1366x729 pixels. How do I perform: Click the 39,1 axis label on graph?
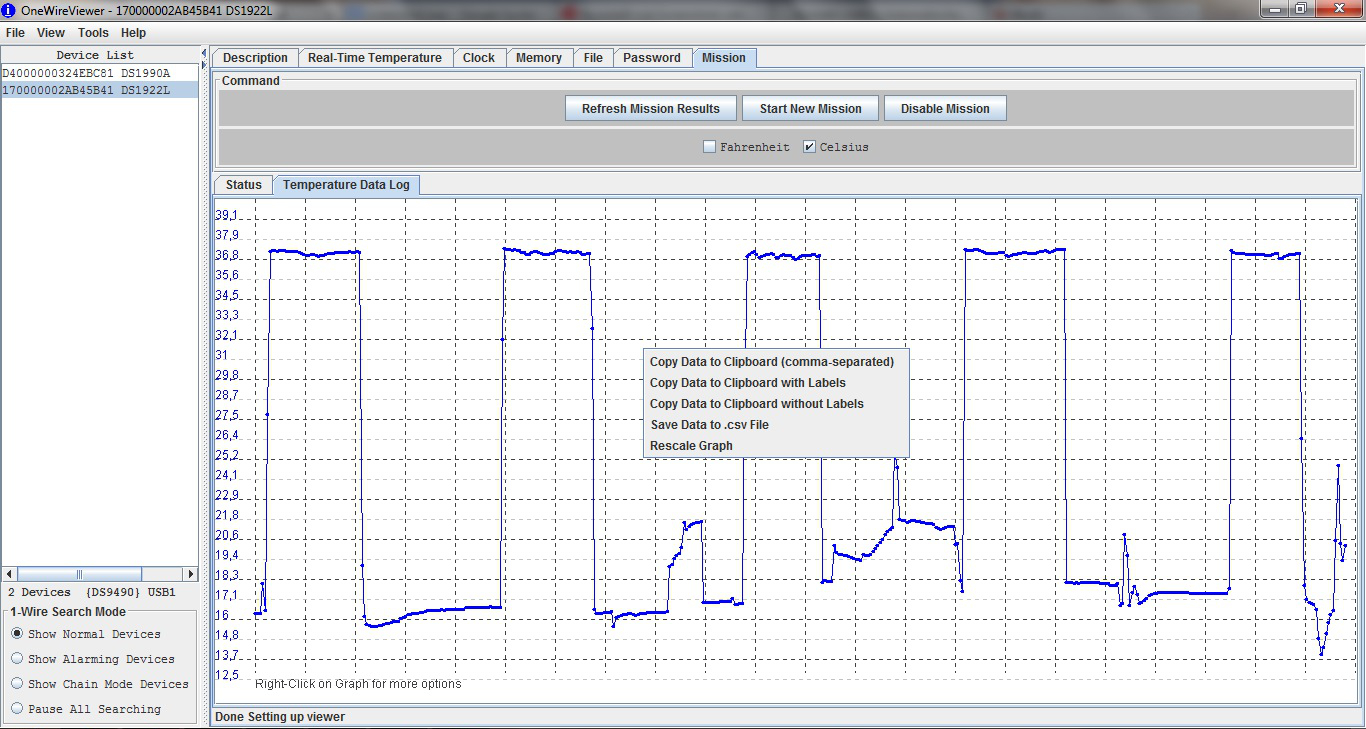[227, 216]
